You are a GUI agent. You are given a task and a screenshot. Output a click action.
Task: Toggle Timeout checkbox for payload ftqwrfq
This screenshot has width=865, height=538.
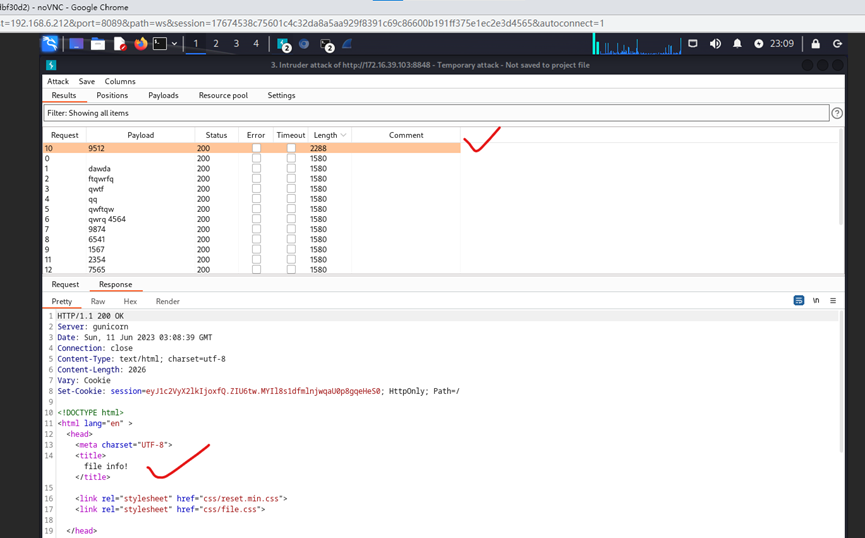point(291,179)
